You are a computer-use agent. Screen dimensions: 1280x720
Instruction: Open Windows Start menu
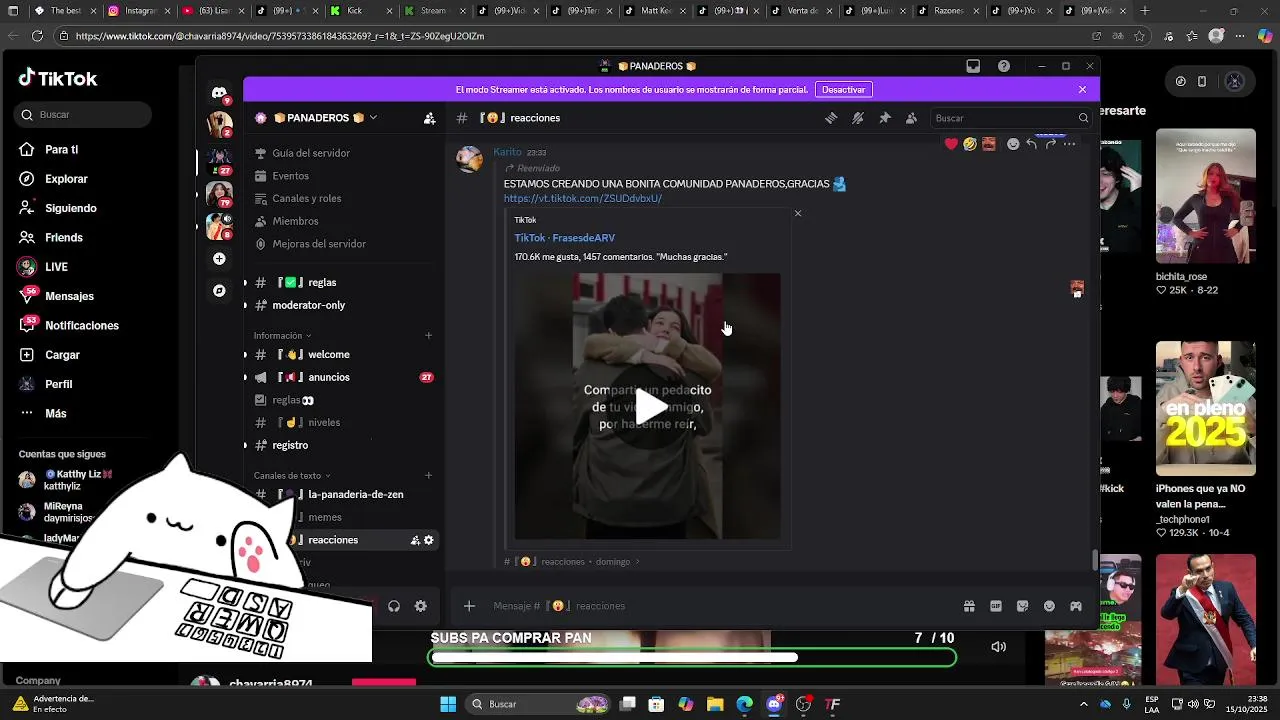[x=448, y=704]
